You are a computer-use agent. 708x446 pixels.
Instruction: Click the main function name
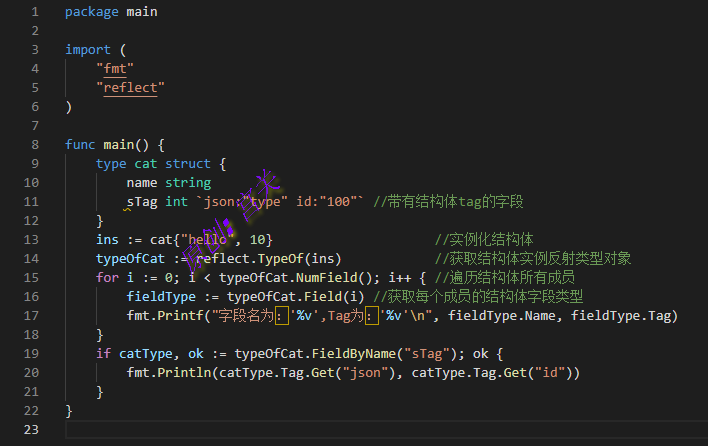tap(119, 144)
